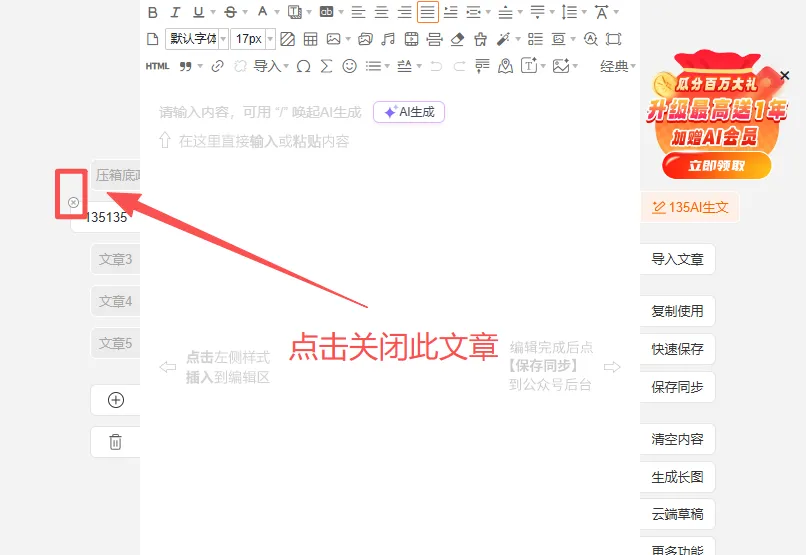
Task: Open the font color dropdown arrow
Action: click(277, 12)
